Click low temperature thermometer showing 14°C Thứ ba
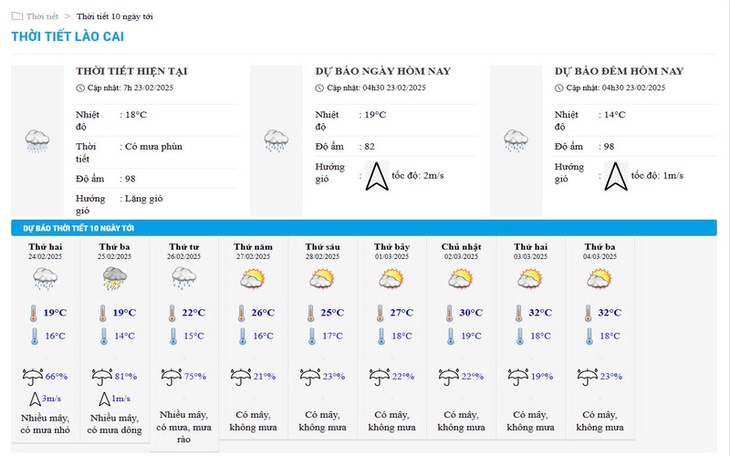730x456 pixels. point(103,336)
